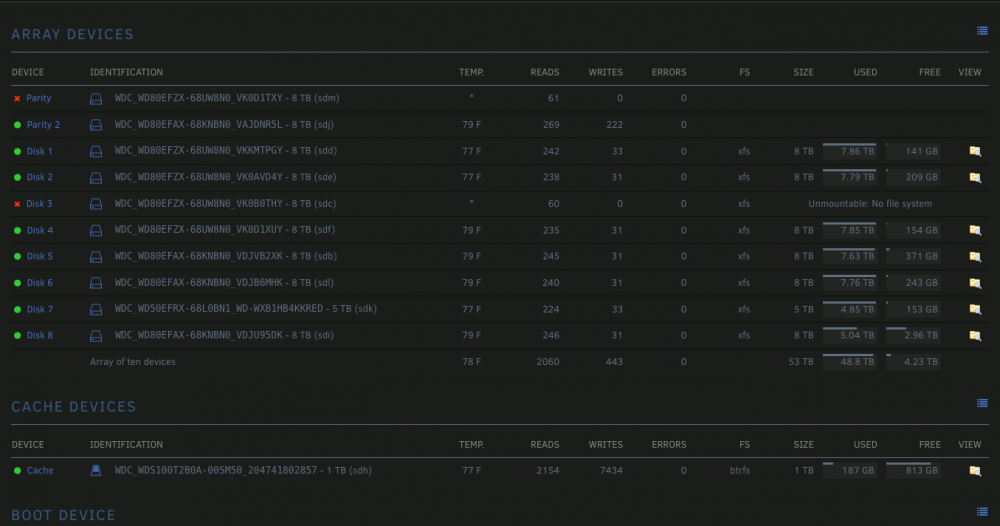
Task: Click the drive icon for Disk 7
Action: (x=96, y=309)
